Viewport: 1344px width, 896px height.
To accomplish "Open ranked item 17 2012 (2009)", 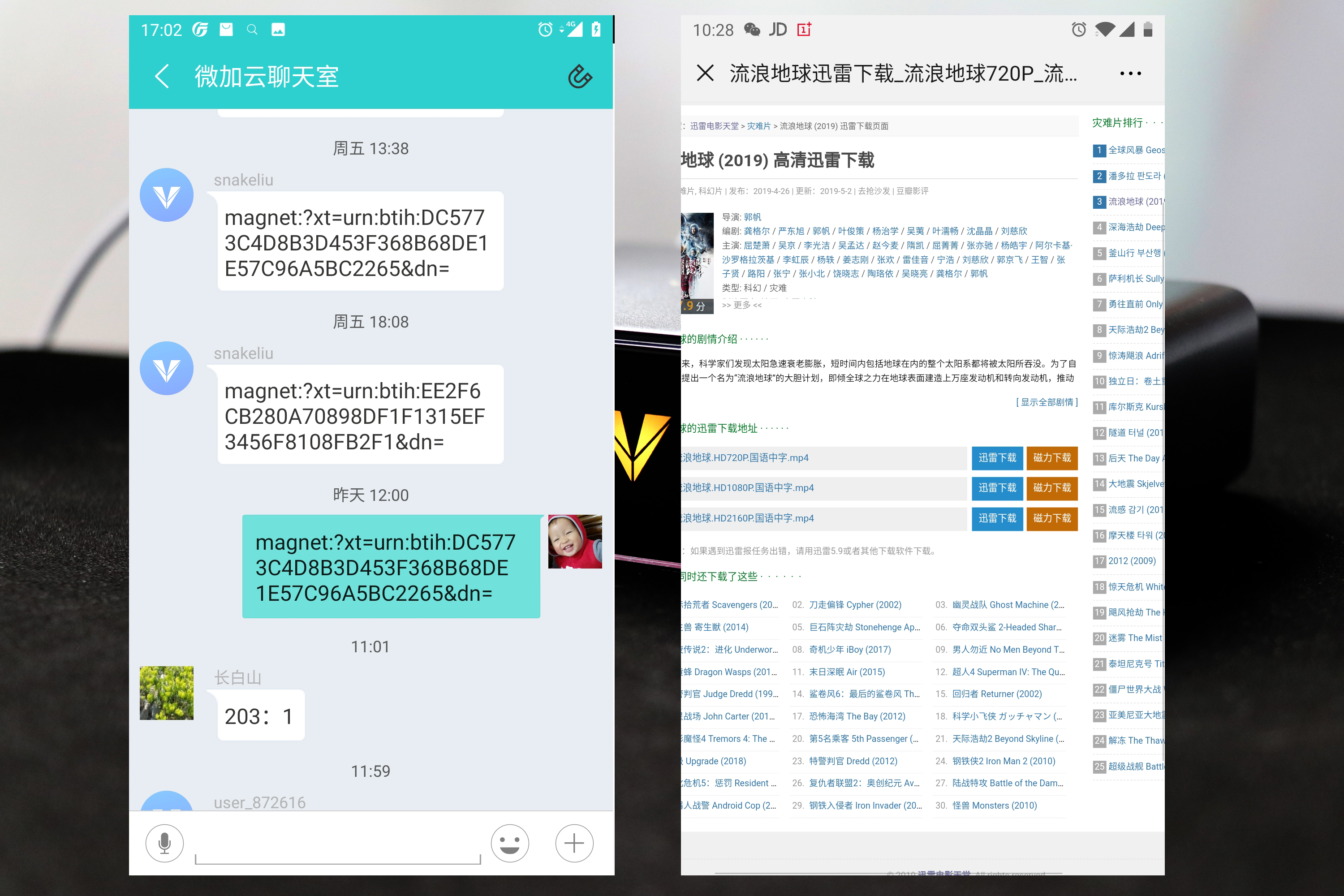I will (x=1132, y=561).
